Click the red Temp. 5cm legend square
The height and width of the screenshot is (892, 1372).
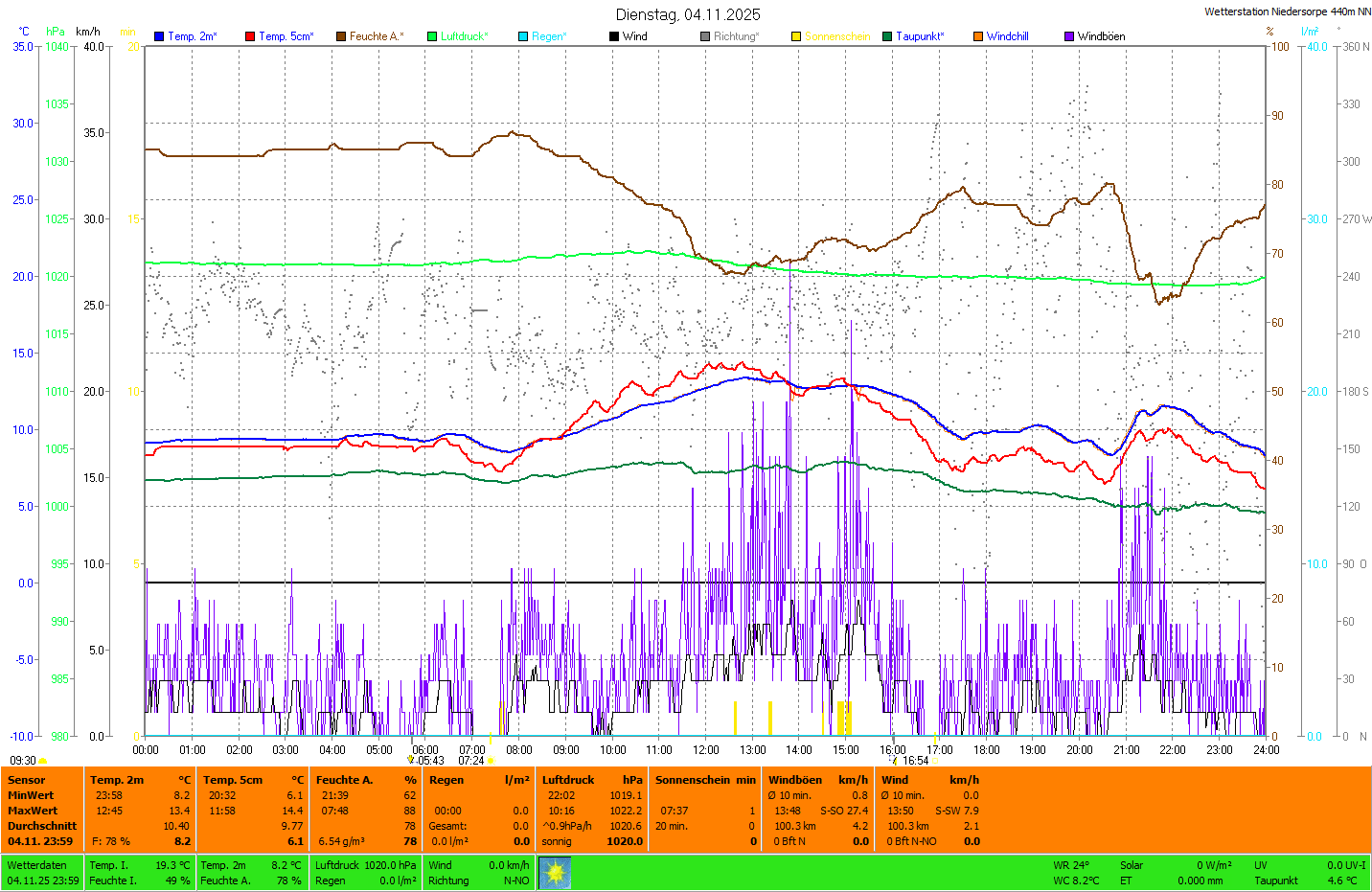click(250, 36)
